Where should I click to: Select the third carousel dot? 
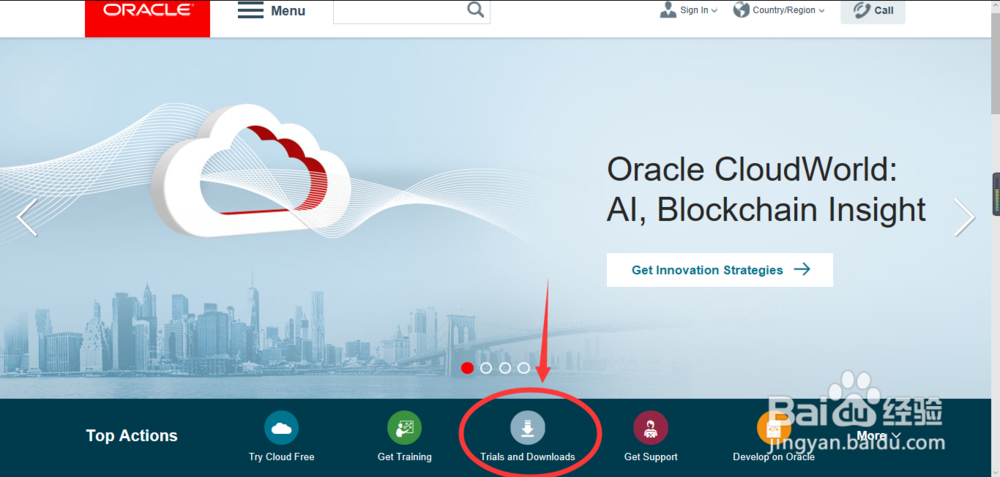504,368
